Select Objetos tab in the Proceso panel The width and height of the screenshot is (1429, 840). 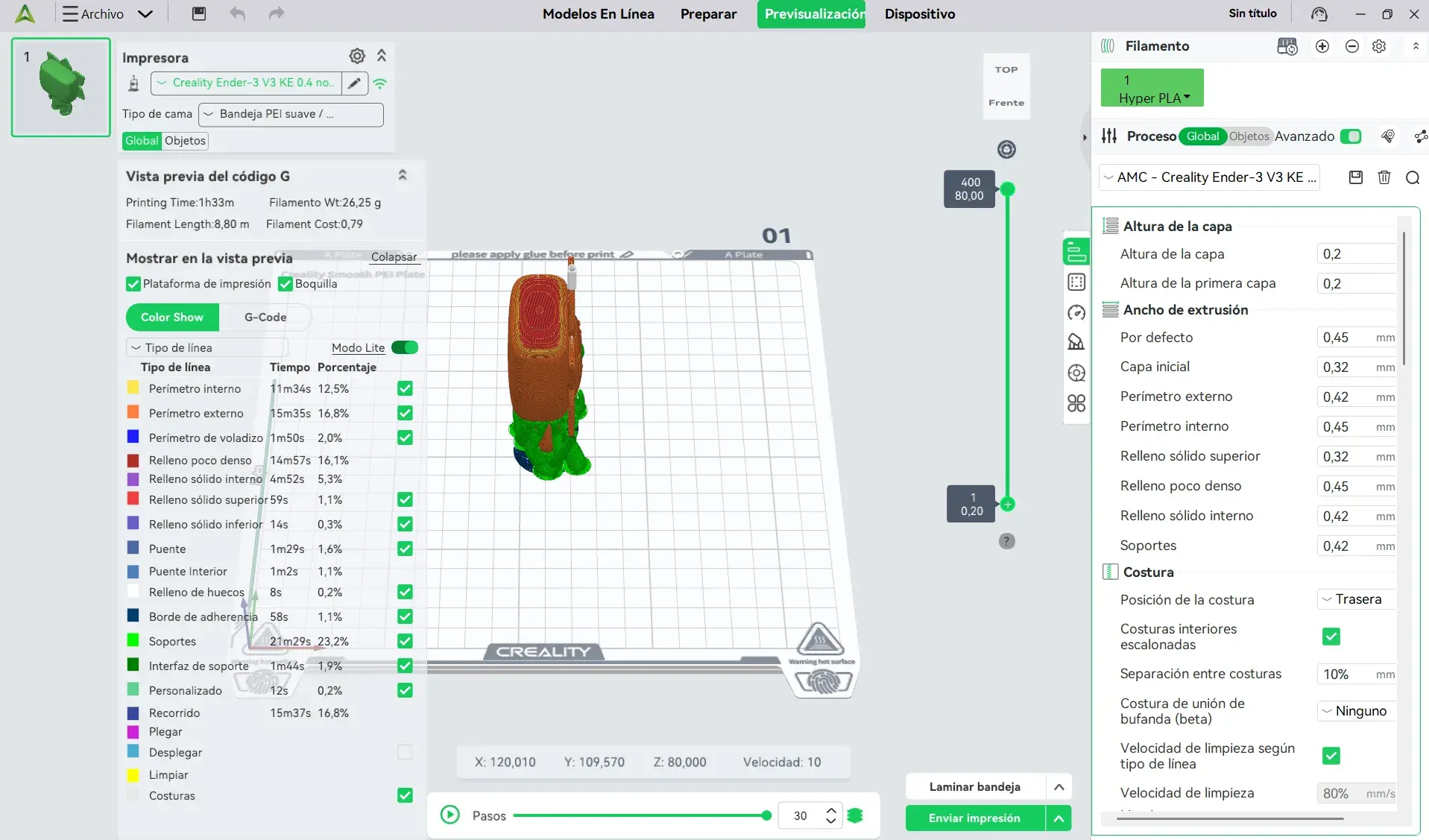pyautogui.click(x=1249, y=136)
